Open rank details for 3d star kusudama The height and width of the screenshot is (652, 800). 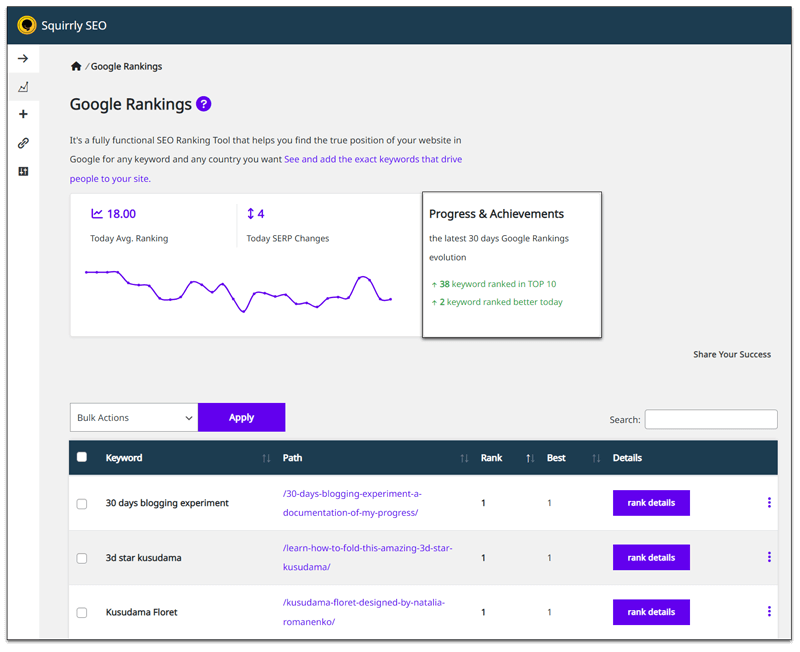coord(651,558)
